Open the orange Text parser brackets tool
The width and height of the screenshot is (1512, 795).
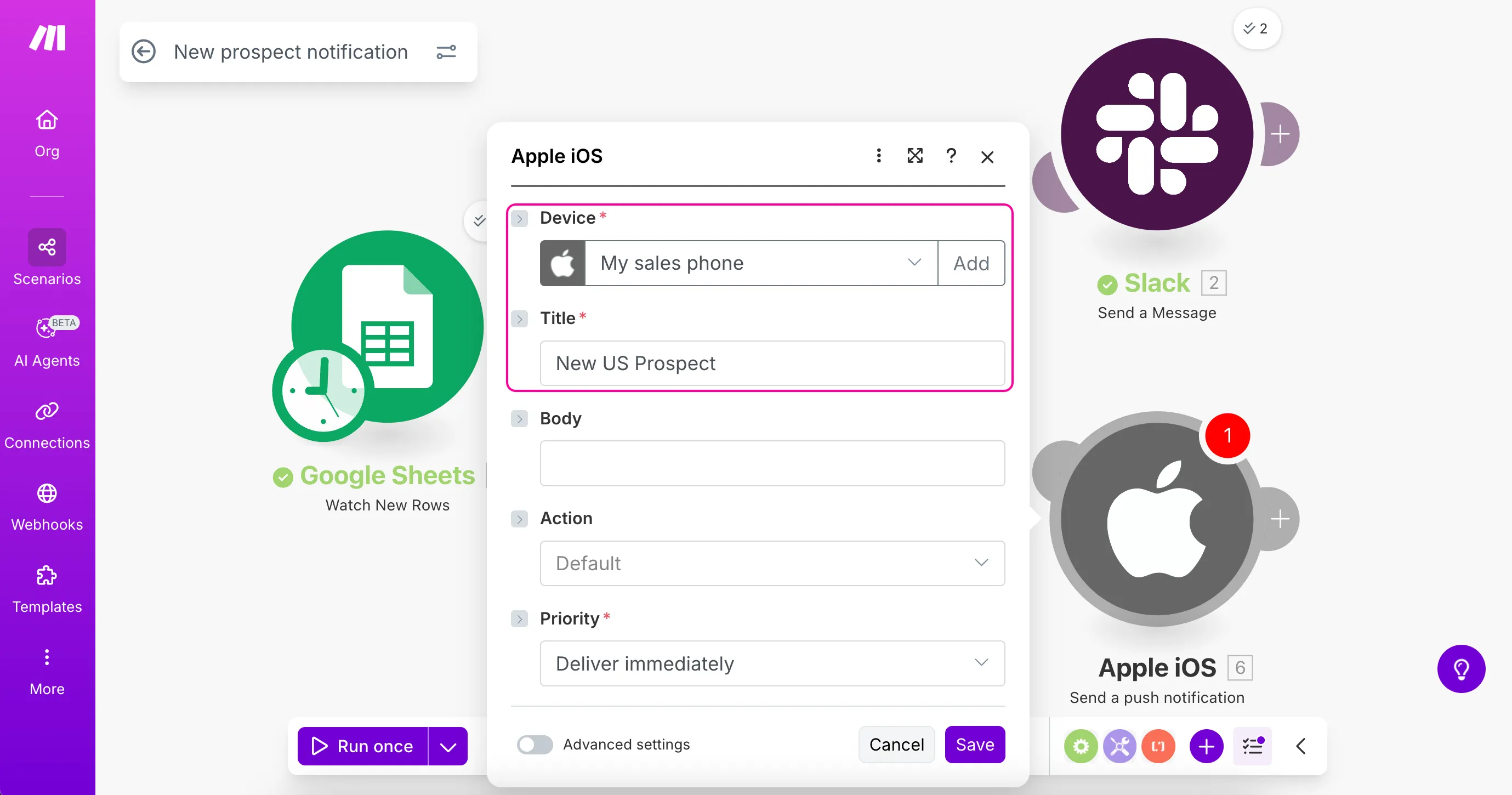click(1158, 746)
